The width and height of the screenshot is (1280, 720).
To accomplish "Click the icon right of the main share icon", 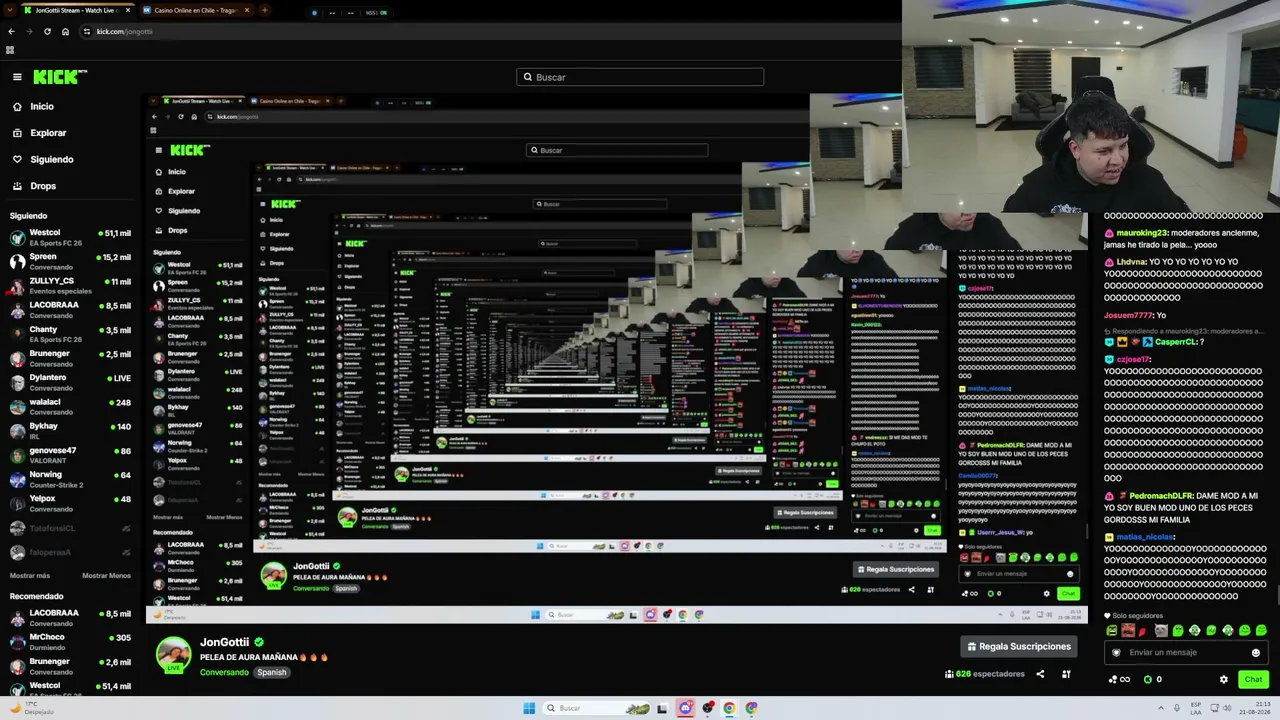I will coord(1066,674).
